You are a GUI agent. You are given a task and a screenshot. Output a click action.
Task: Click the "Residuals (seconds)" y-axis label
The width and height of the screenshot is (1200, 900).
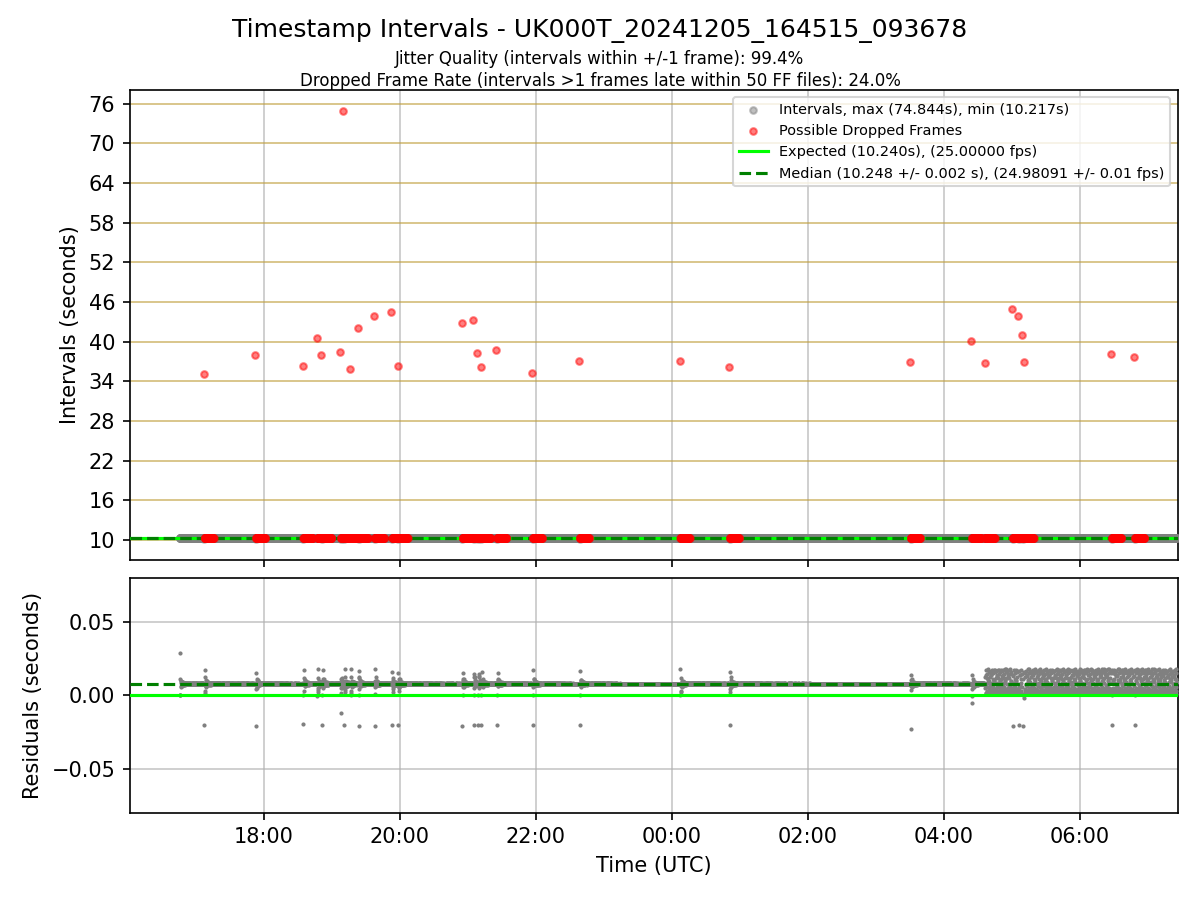tap(32, 696)
